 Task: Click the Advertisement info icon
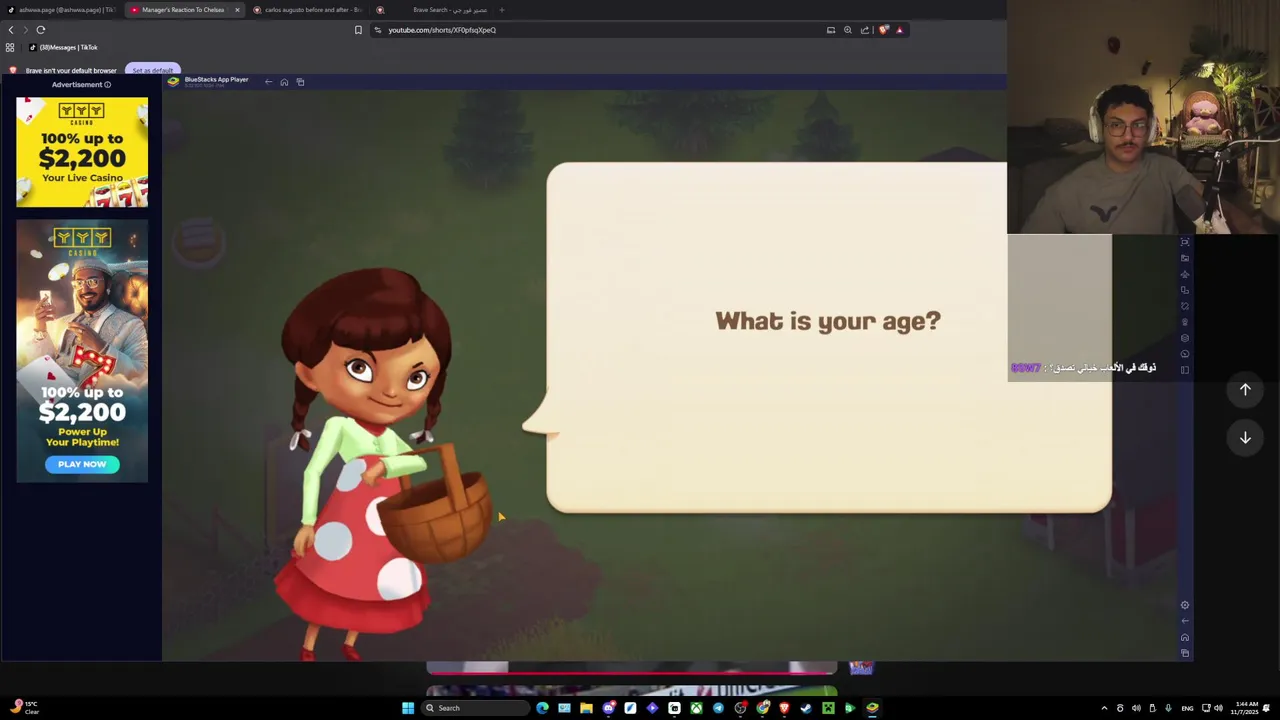(x=107, y=85)
